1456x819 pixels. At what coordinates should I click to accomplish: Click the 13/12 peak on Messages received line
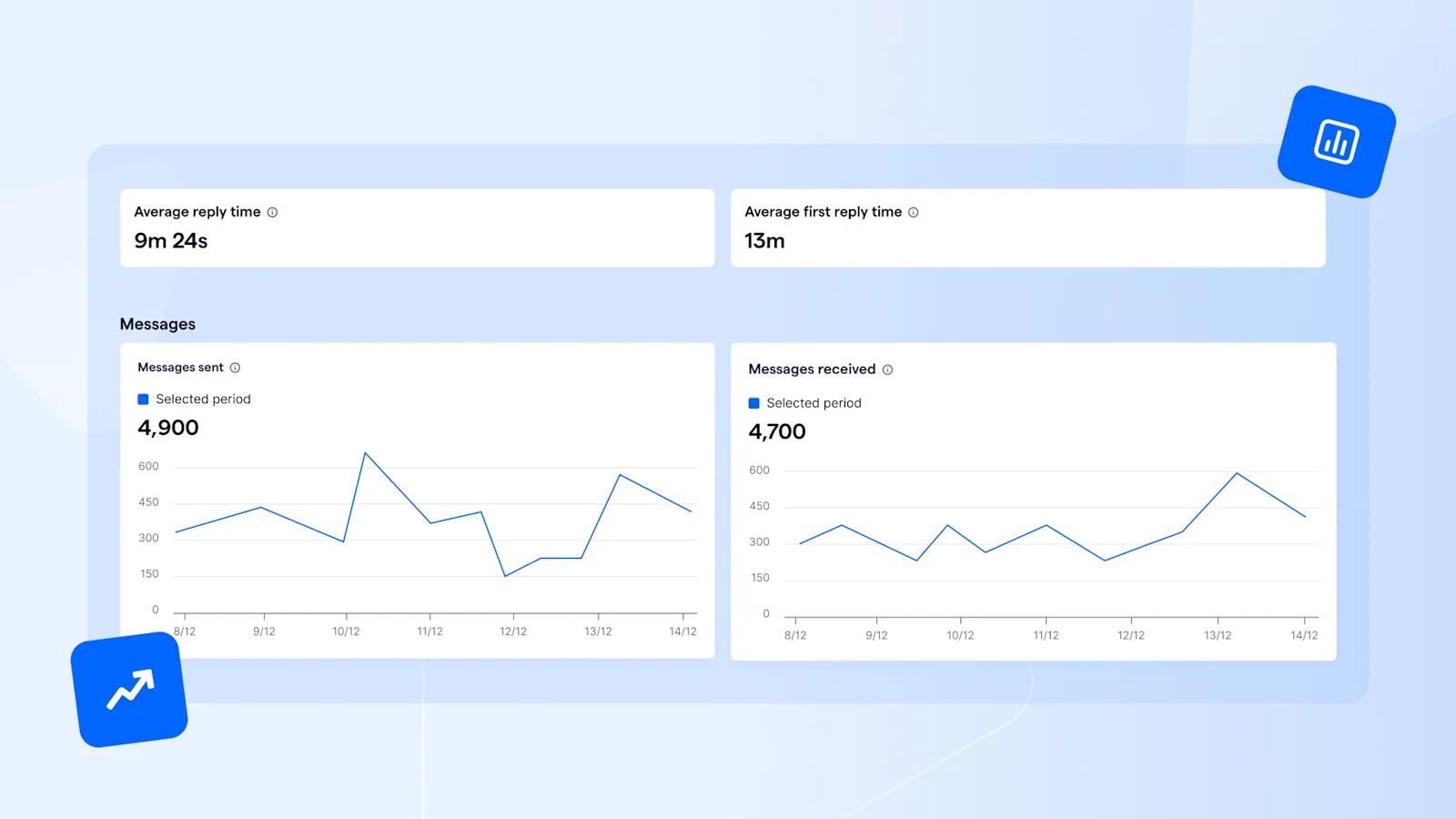click(1237, 473)
